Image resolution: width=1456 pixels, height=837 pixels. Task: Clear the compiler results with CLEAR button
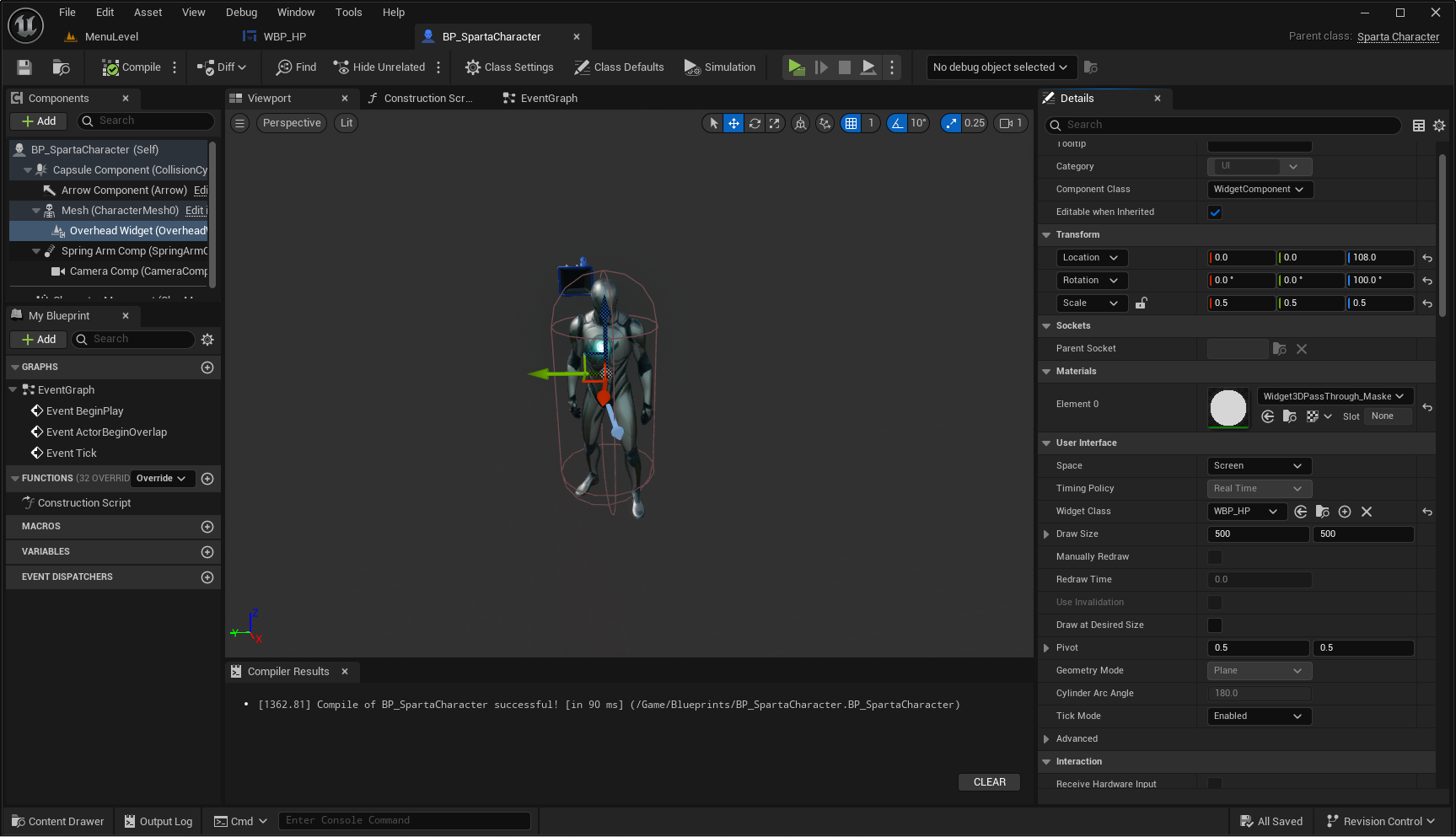[x=989, y=782]
